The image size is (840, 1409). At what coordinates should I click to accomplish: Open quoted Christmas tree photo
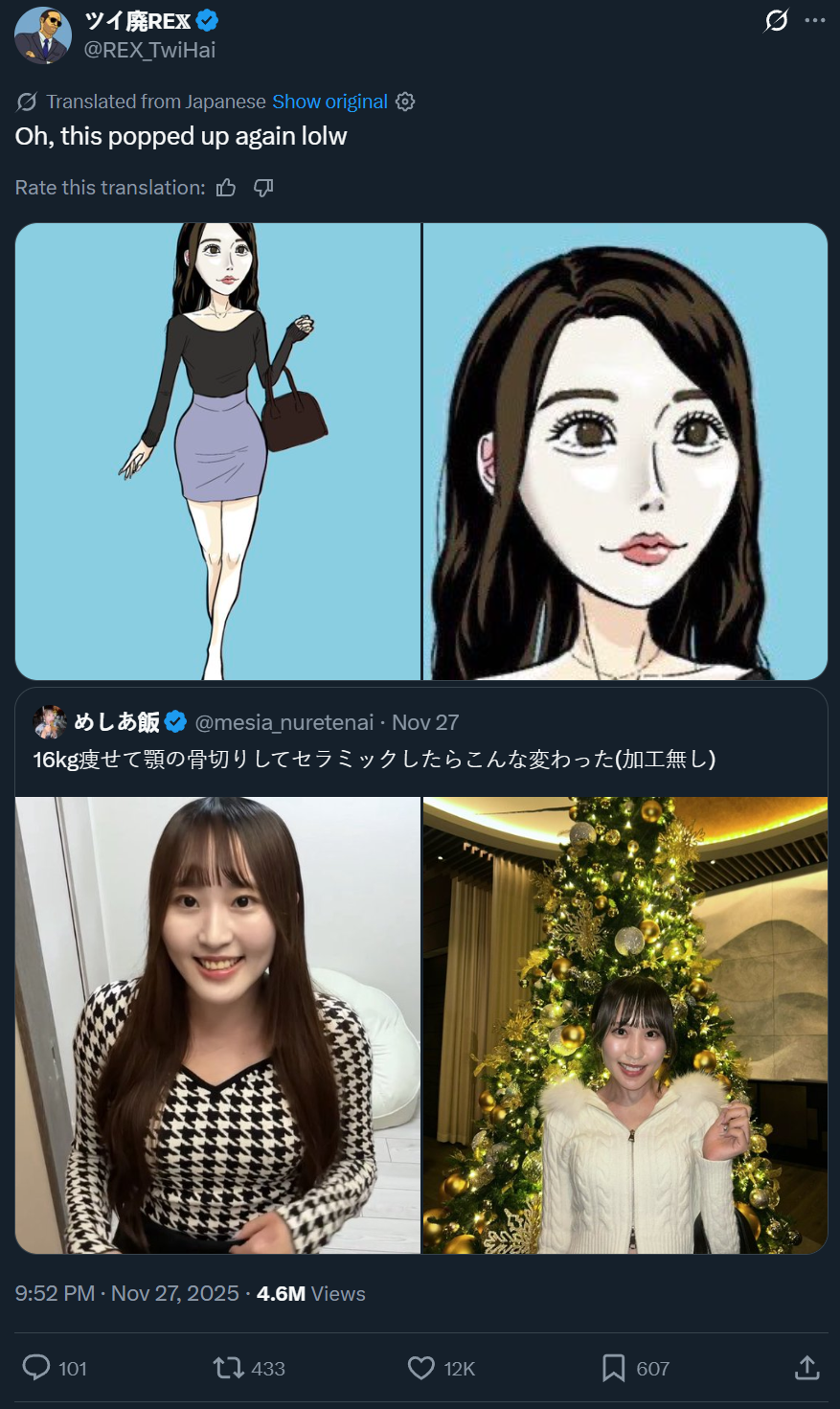625,1025
